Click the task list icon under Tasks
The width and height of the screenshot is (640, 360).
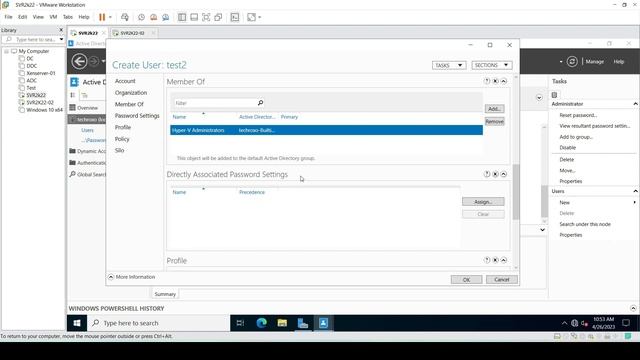click(554, 95)
